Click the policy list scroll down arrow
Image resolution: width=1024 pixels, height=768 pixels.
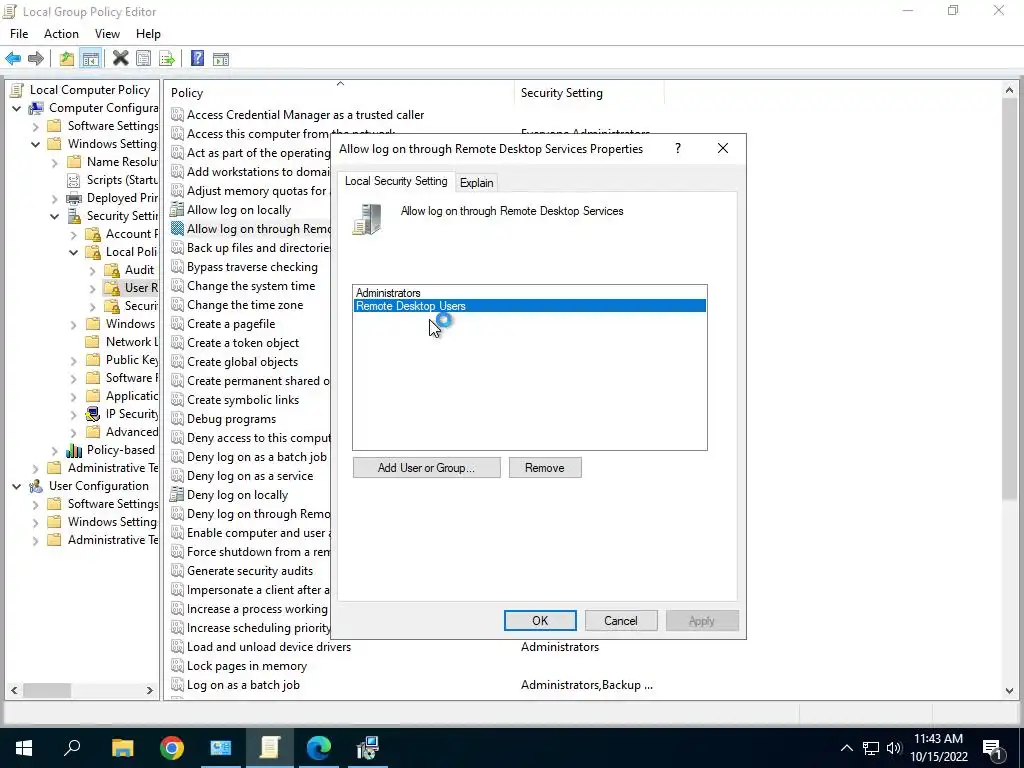coord(1010,690)
